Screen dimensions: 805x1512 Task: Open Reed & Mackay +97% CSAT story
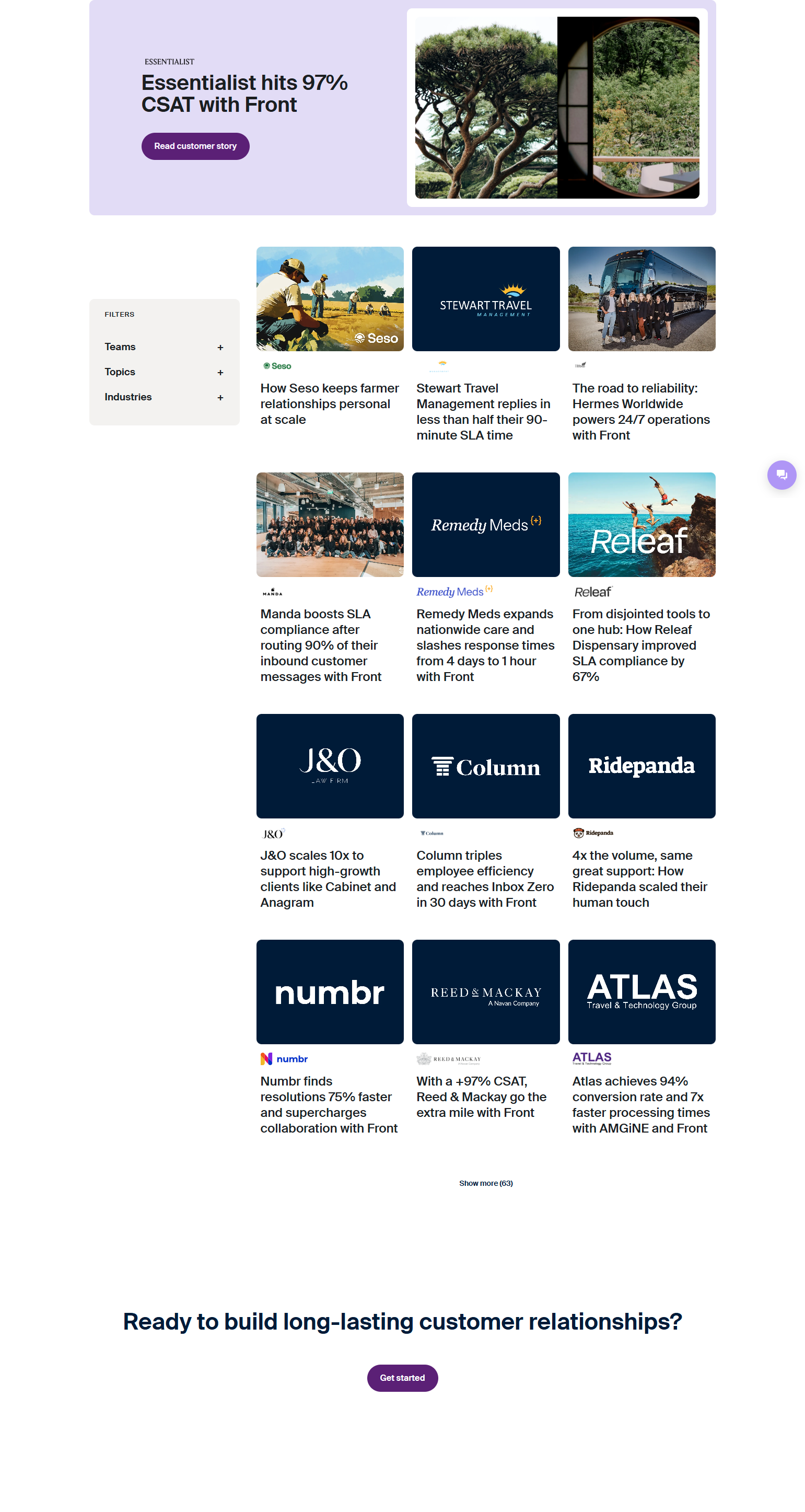click(x=482, y=1097)
